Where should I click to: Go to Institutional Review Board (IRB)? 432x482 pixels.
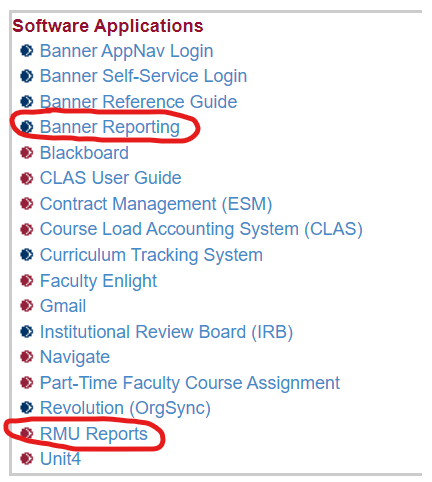click(166, 332)
